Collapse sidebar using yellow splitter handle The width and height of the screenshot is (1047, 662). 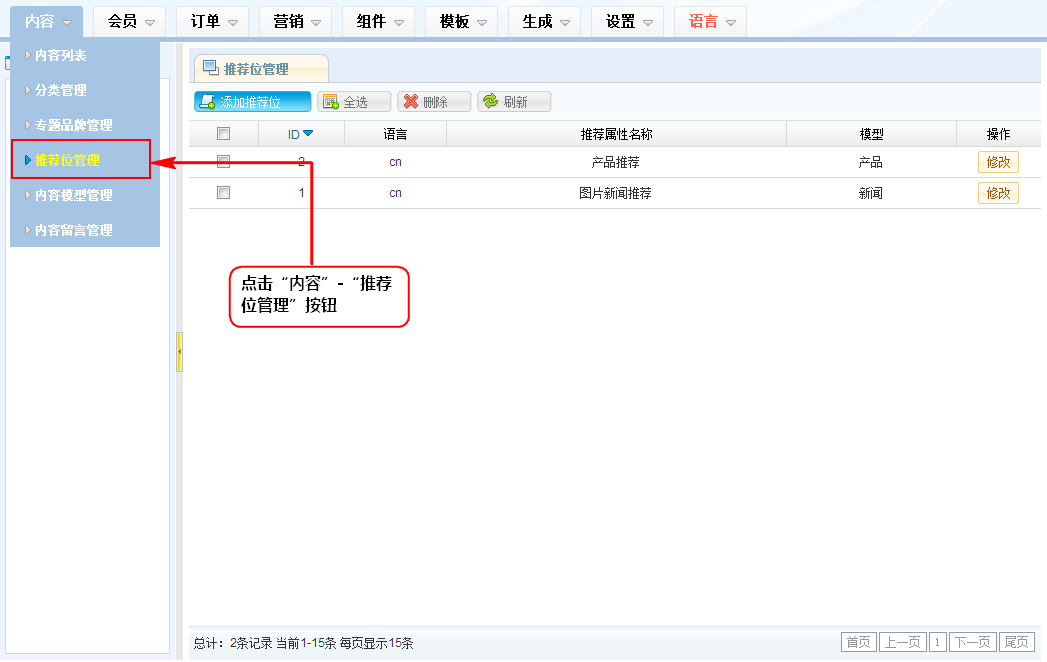coord(179,352)
